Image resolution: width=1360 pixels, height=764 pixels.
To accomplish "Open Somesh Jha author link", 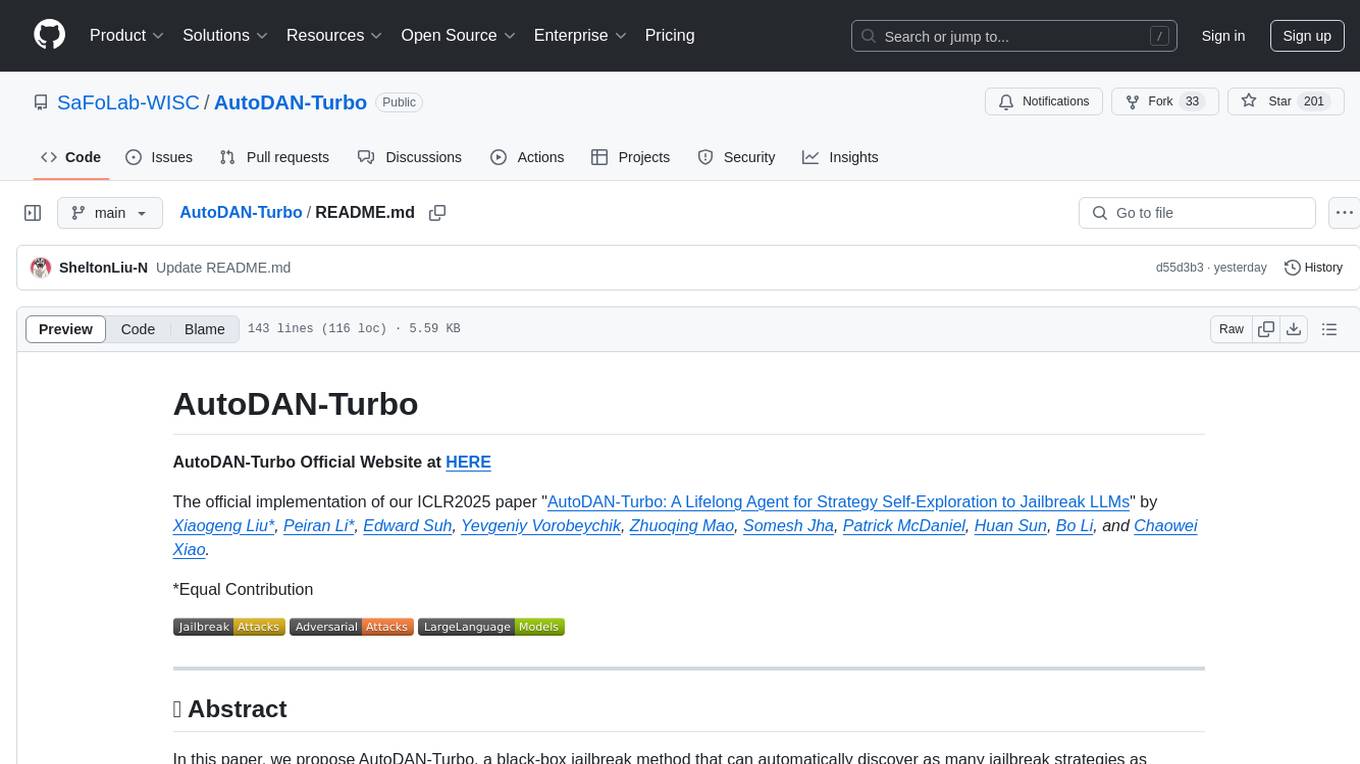I will pos(789,526).
